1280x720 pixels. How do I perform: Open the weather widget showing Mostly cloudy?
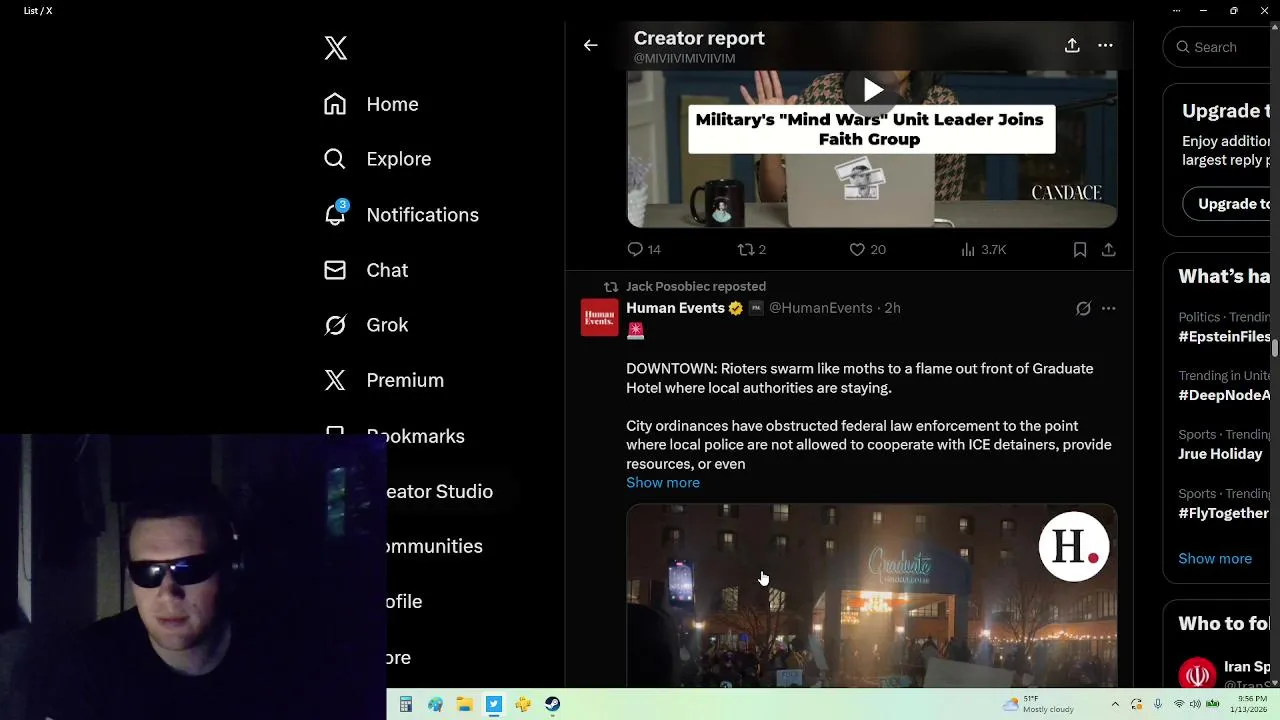1039,704
